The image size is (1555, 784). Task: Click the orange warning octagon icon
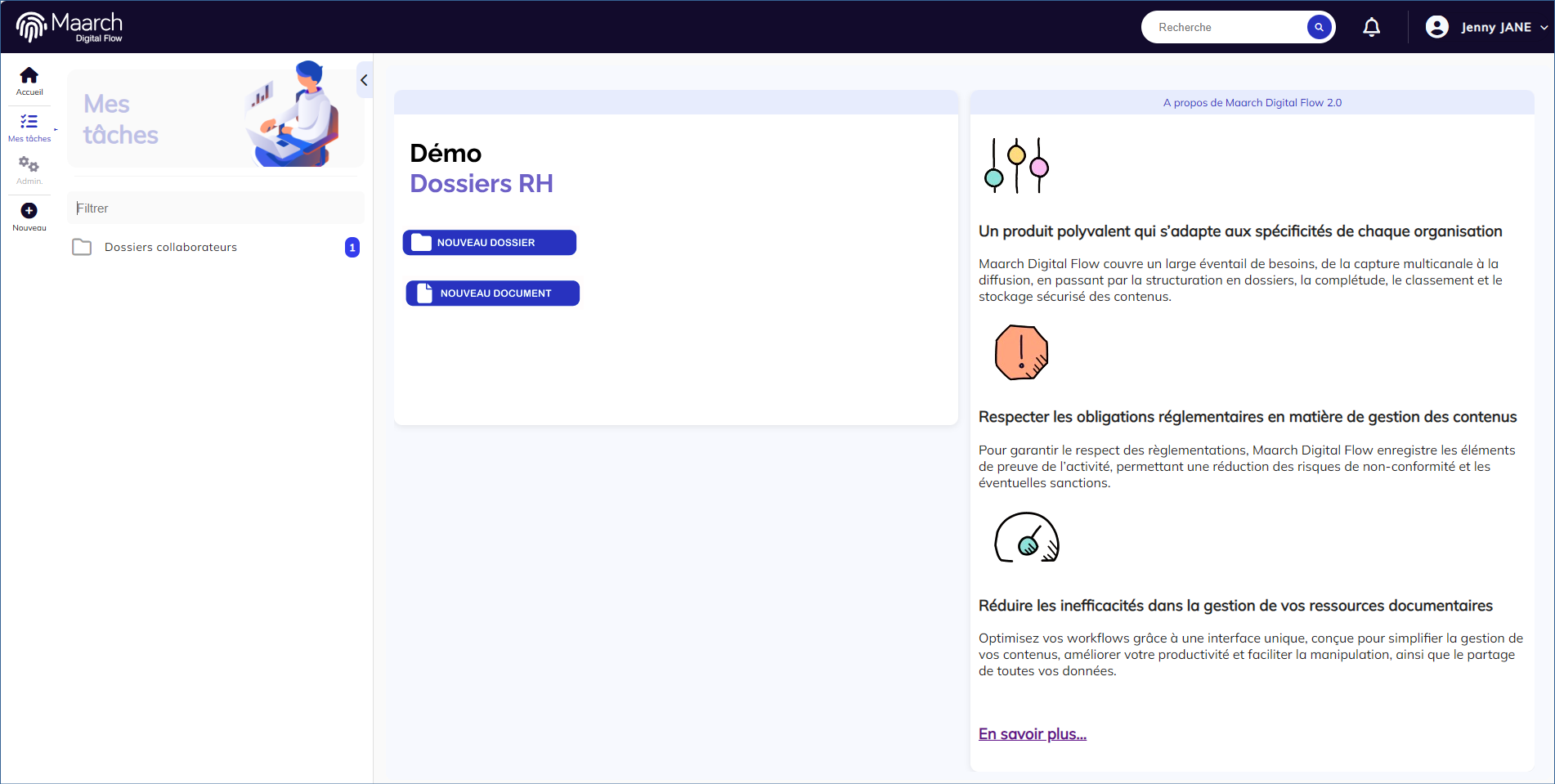1021,352
